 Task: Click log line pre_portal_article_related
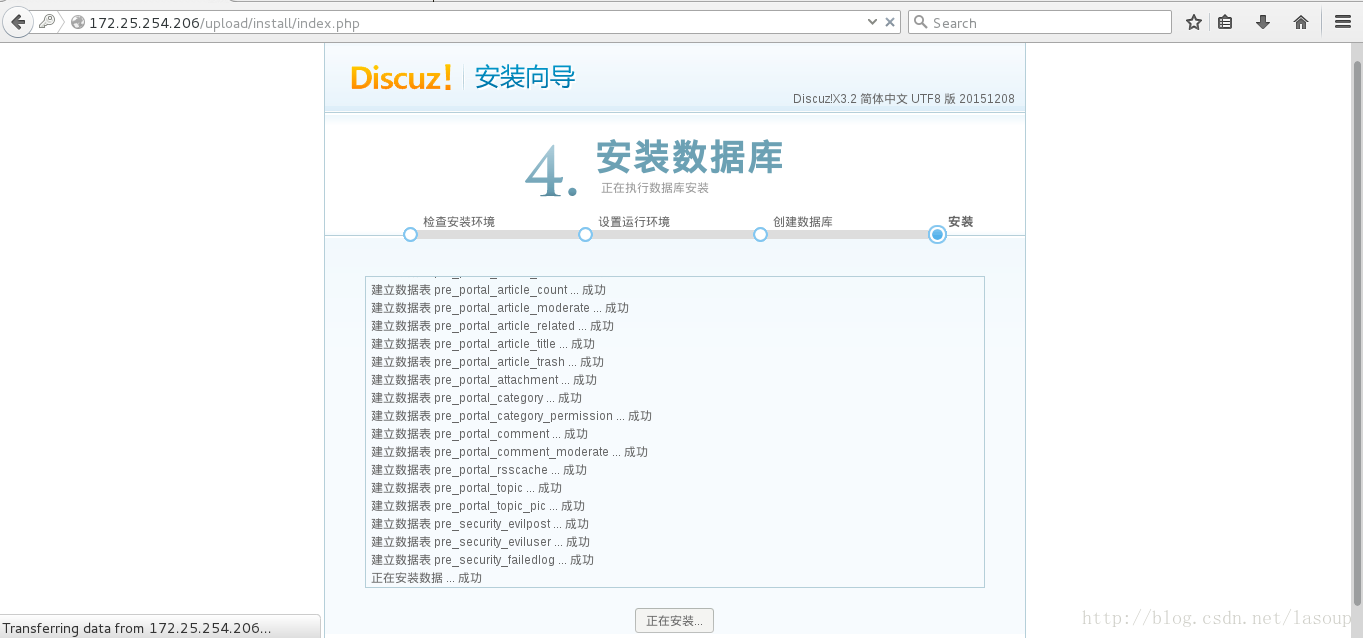[492, 326]
